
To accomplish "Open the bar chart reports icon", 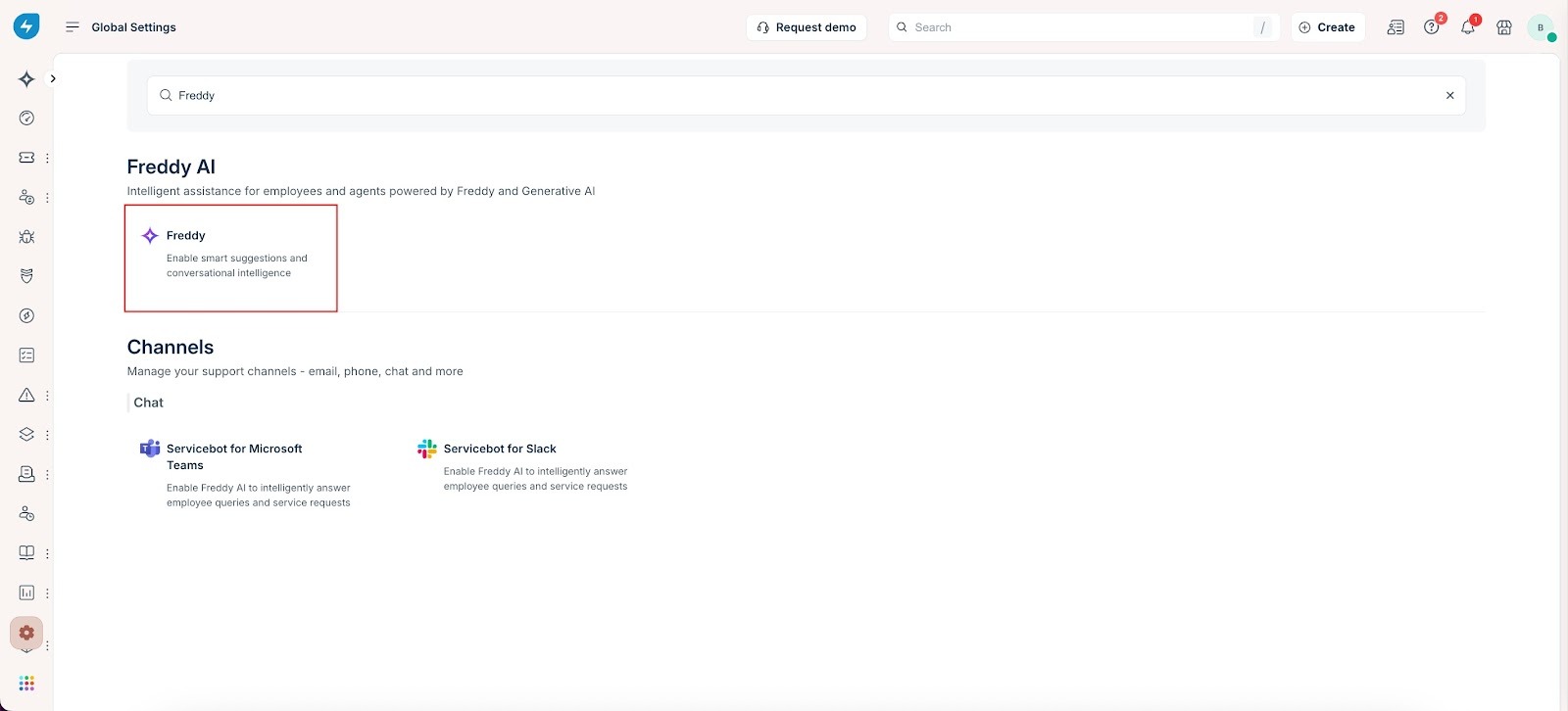I will [x=26, y=592].
